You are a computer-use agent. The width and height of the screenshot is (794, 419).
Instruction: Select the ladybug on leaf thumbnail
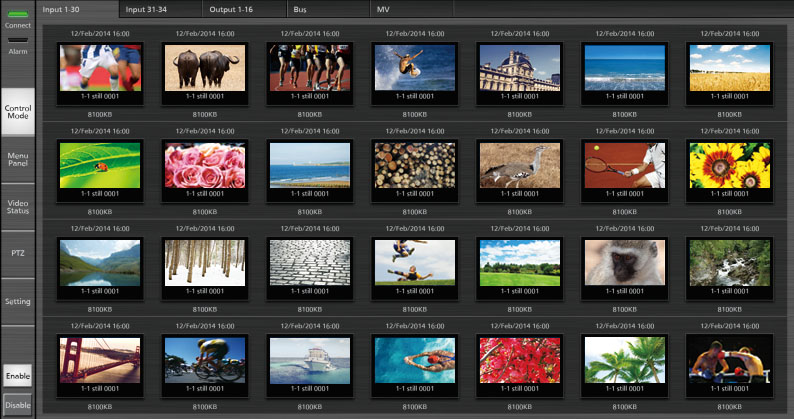point(99,166)
